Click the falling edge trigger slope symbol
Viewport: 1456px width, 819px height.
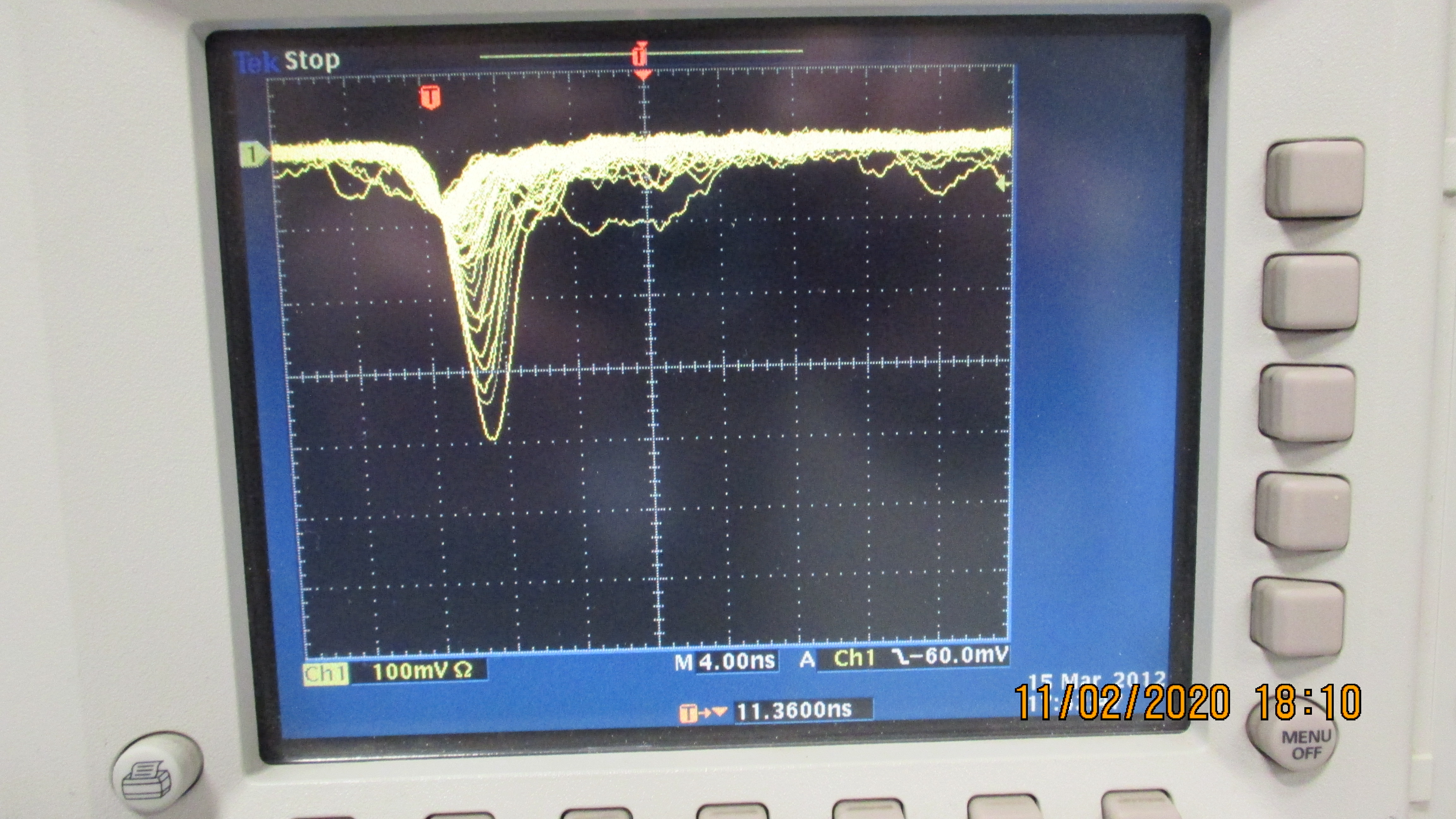[x=901, y=657]
